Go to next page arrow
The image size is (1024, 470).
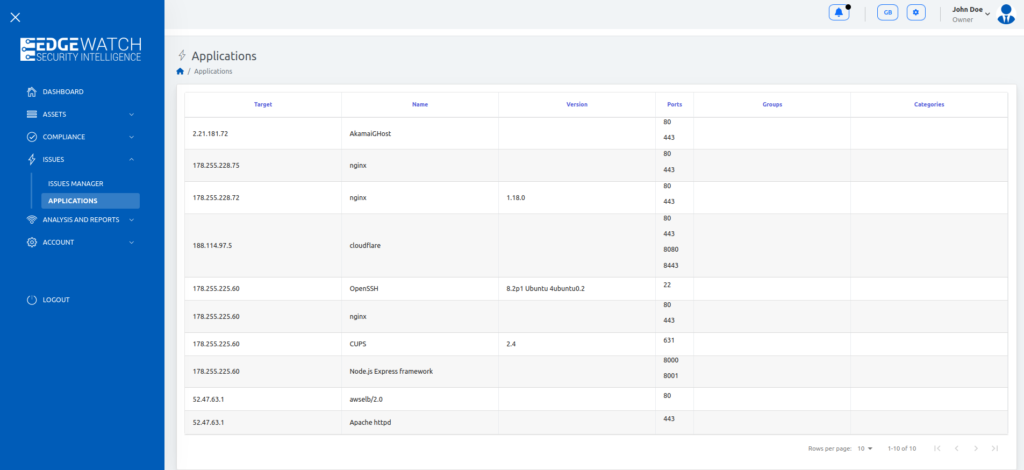coord(976,448)
